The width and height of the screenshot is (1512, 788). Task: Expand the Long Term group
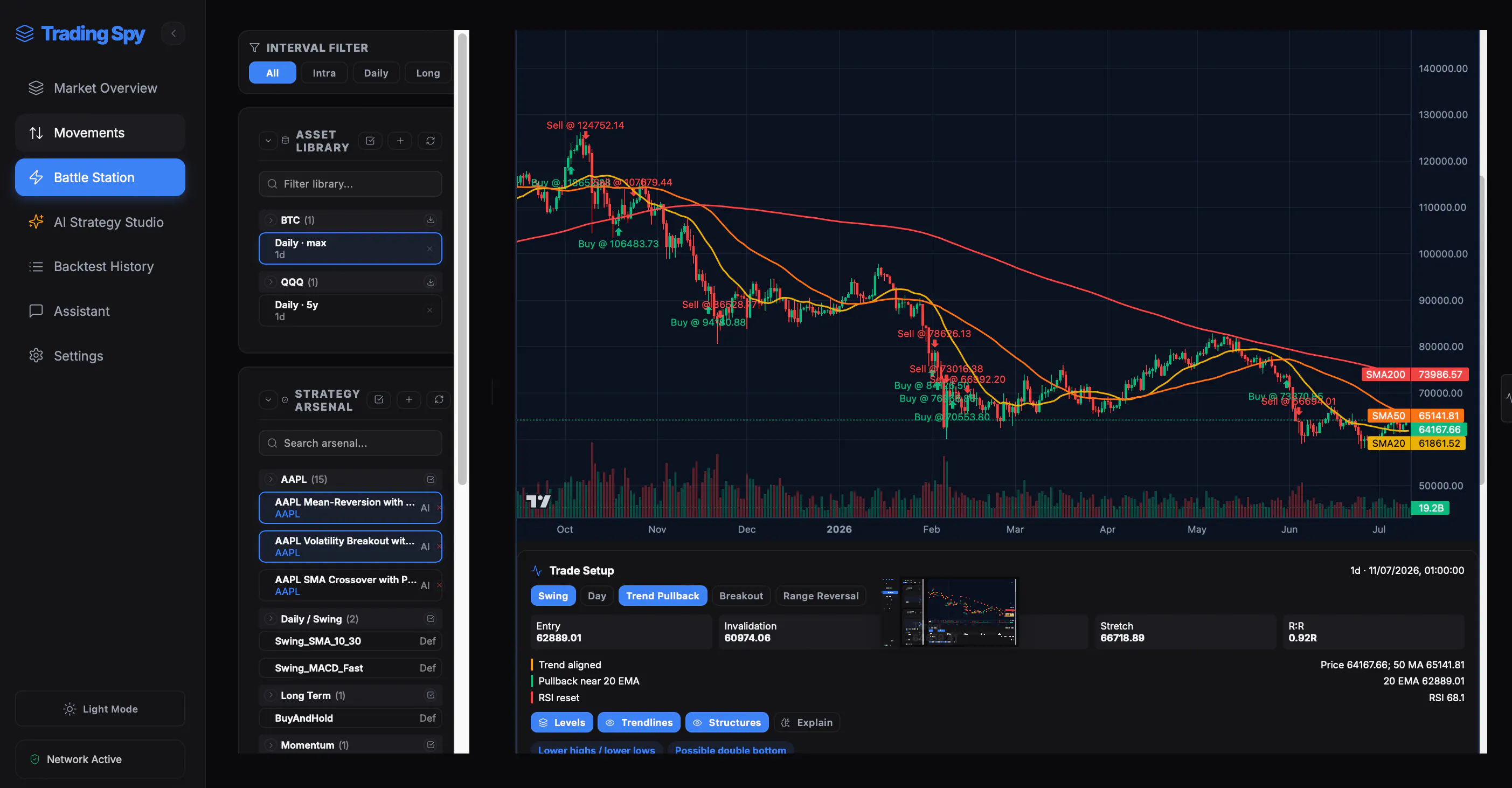[271, 695]
